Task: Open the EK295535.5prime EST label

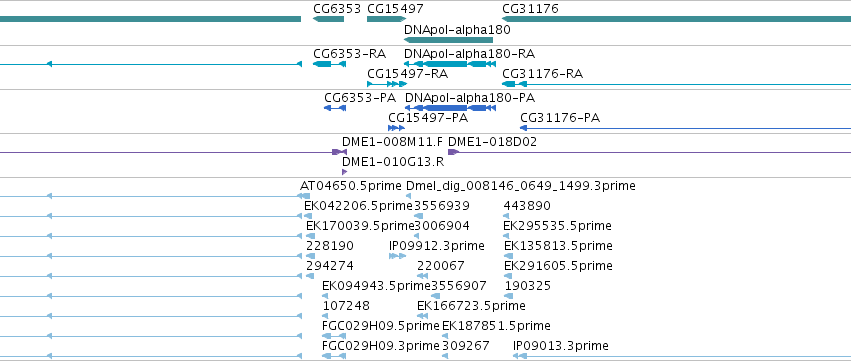Action: point(557,226)
